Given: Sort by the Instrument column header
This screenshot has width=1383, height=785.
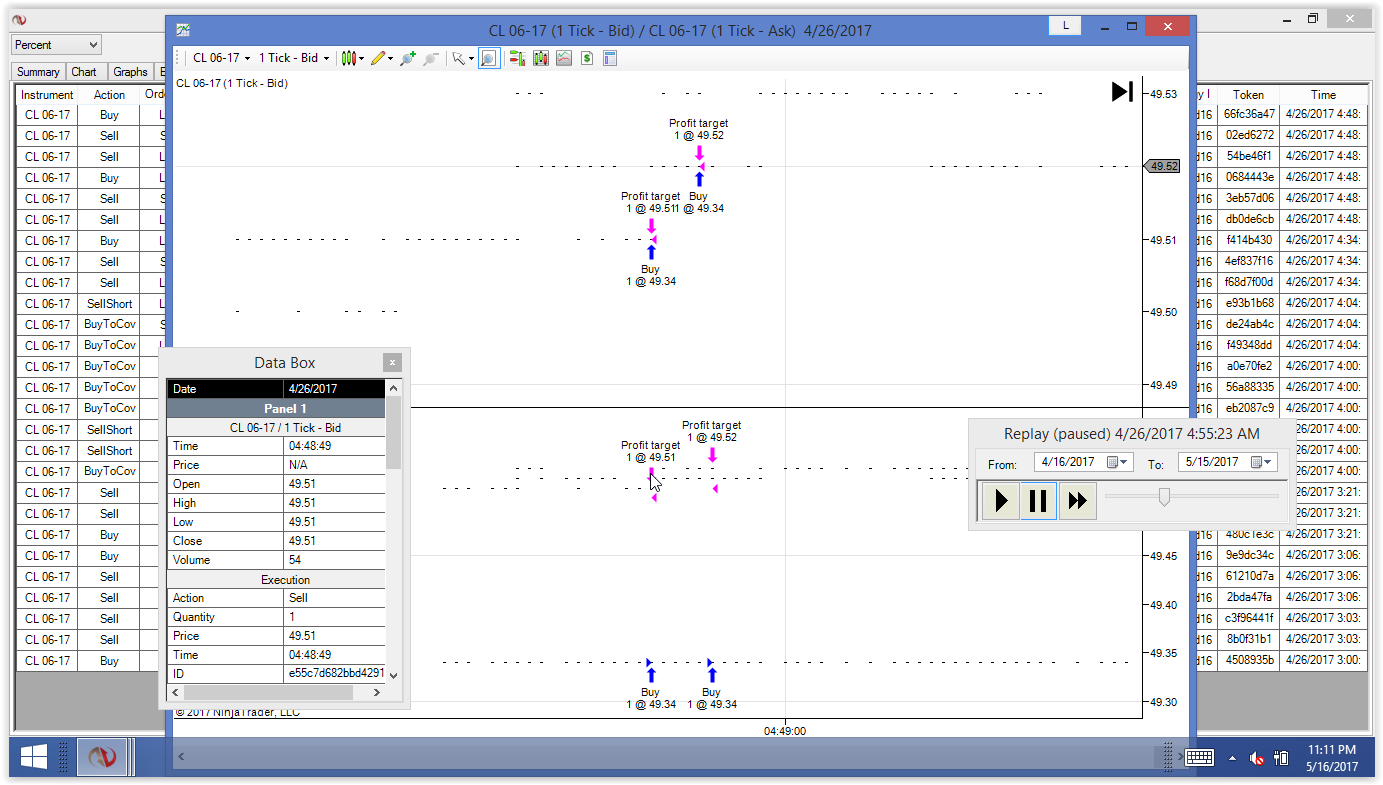Looking at the screenshot, I should (49, 95).
